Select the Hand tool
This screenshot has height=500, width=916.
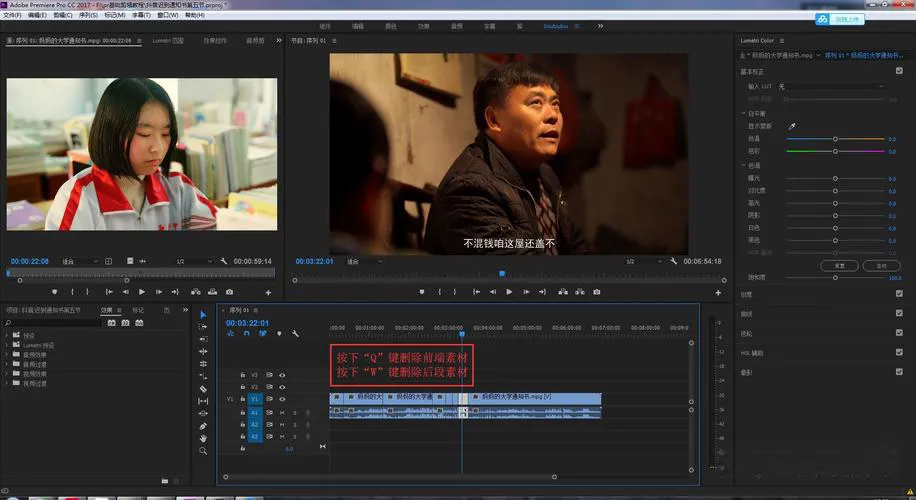[x=204, y=438]
